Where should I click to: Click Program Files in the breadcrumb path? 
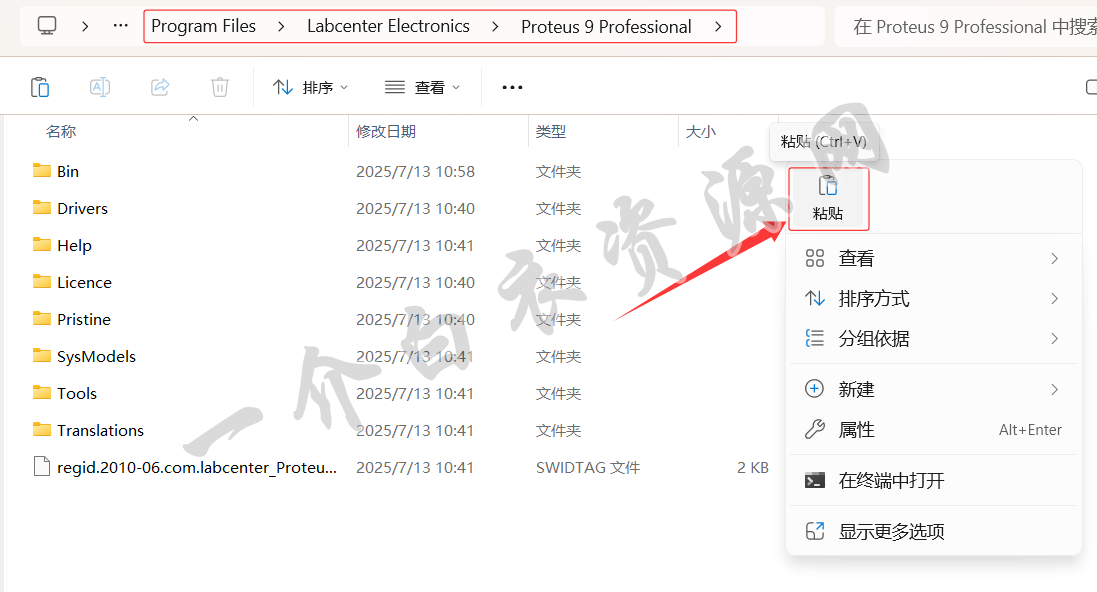coord(204,27)
